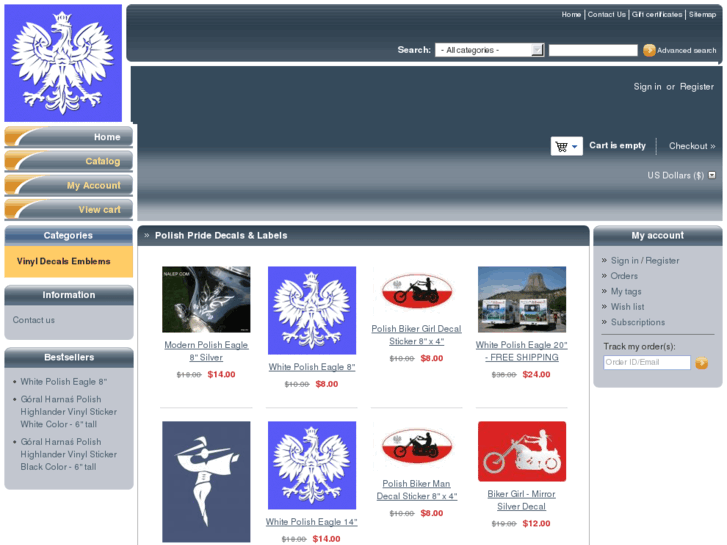Click Register in the header
727x545 pixels.
(x=697, y=87)
